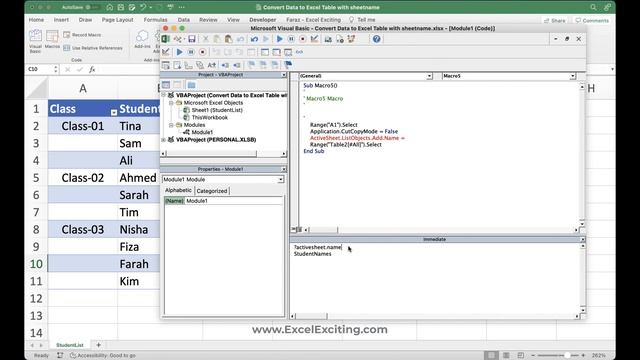The height and width of the screenshot is (360, 640).
Task: Open the Class column filter dropdown
Action: pos(114,112)
